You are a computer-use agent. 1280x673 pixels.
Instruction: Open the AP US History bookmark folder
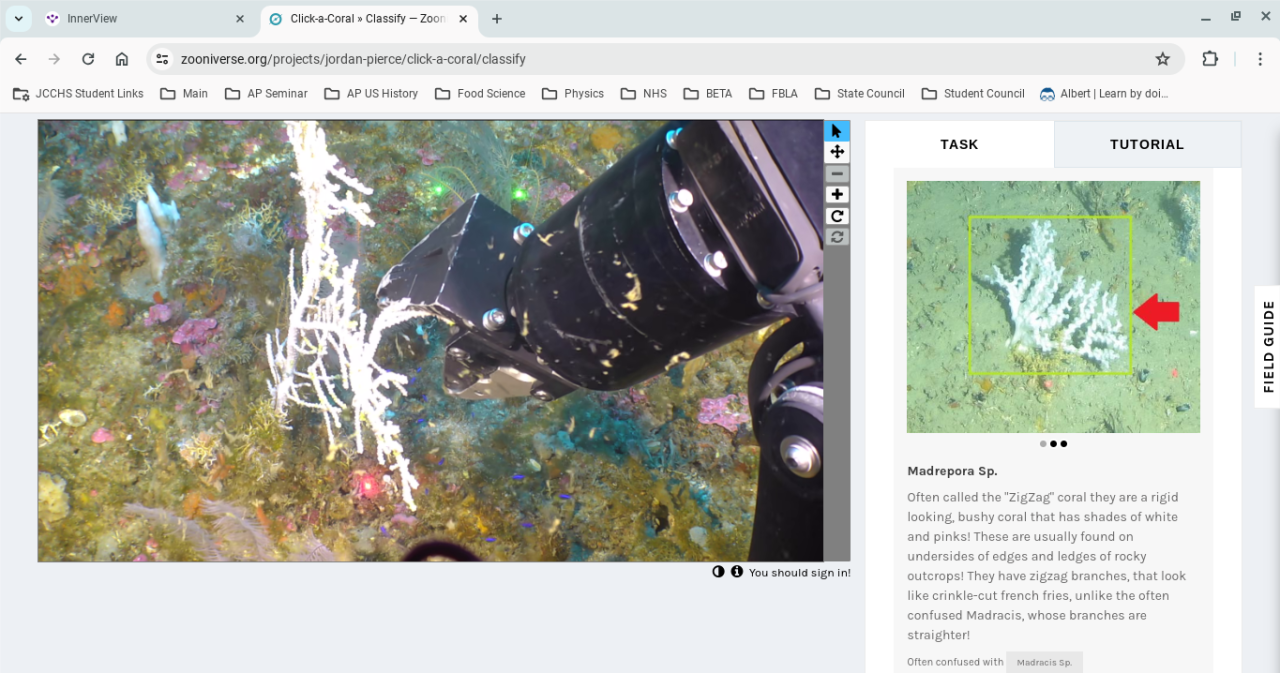point(371,93)
